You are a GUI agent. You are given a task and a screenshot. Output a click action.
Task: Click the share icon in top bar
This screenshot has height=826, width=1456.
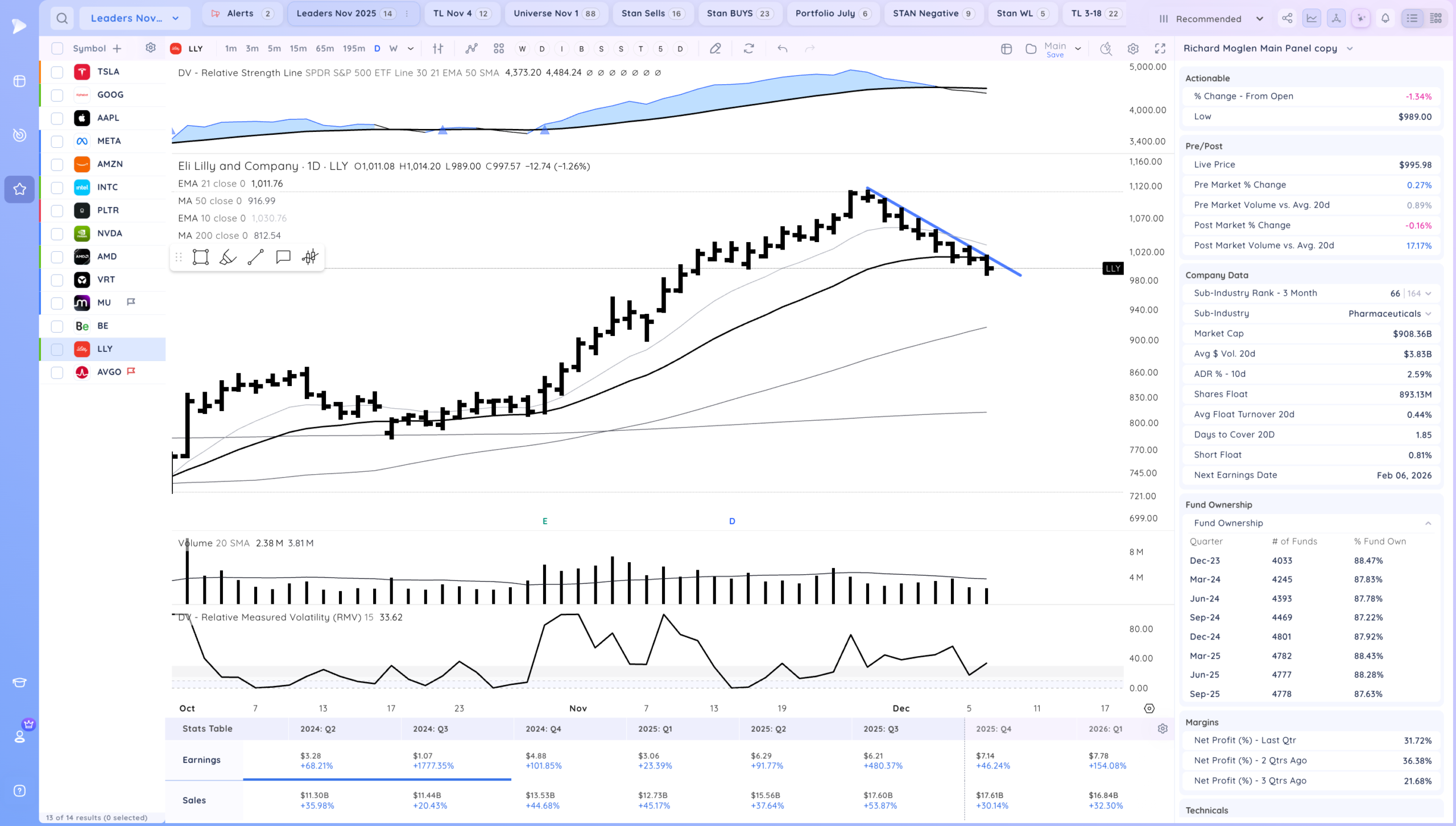point(1287,18)
